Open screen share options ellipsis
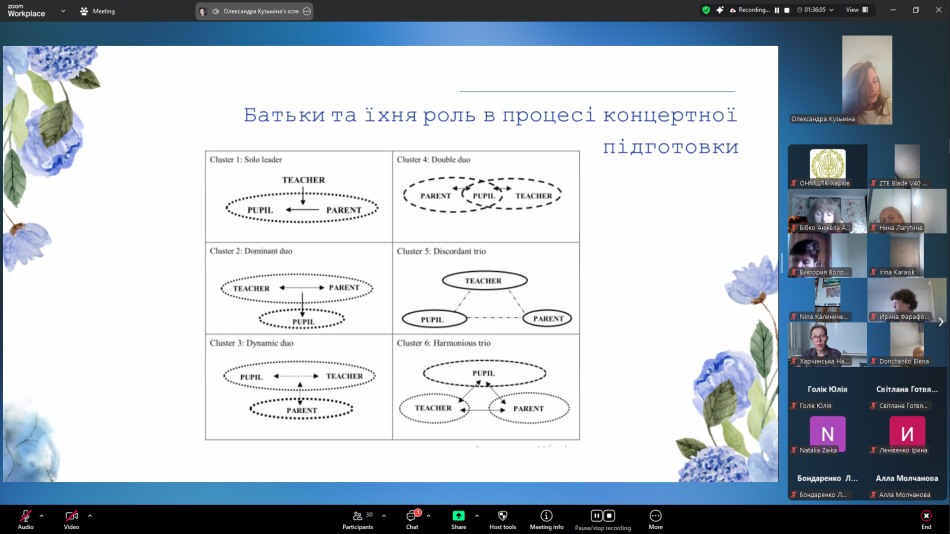This screenshot has width=950, height=534. pyautogui.click(x=306, y=11)
